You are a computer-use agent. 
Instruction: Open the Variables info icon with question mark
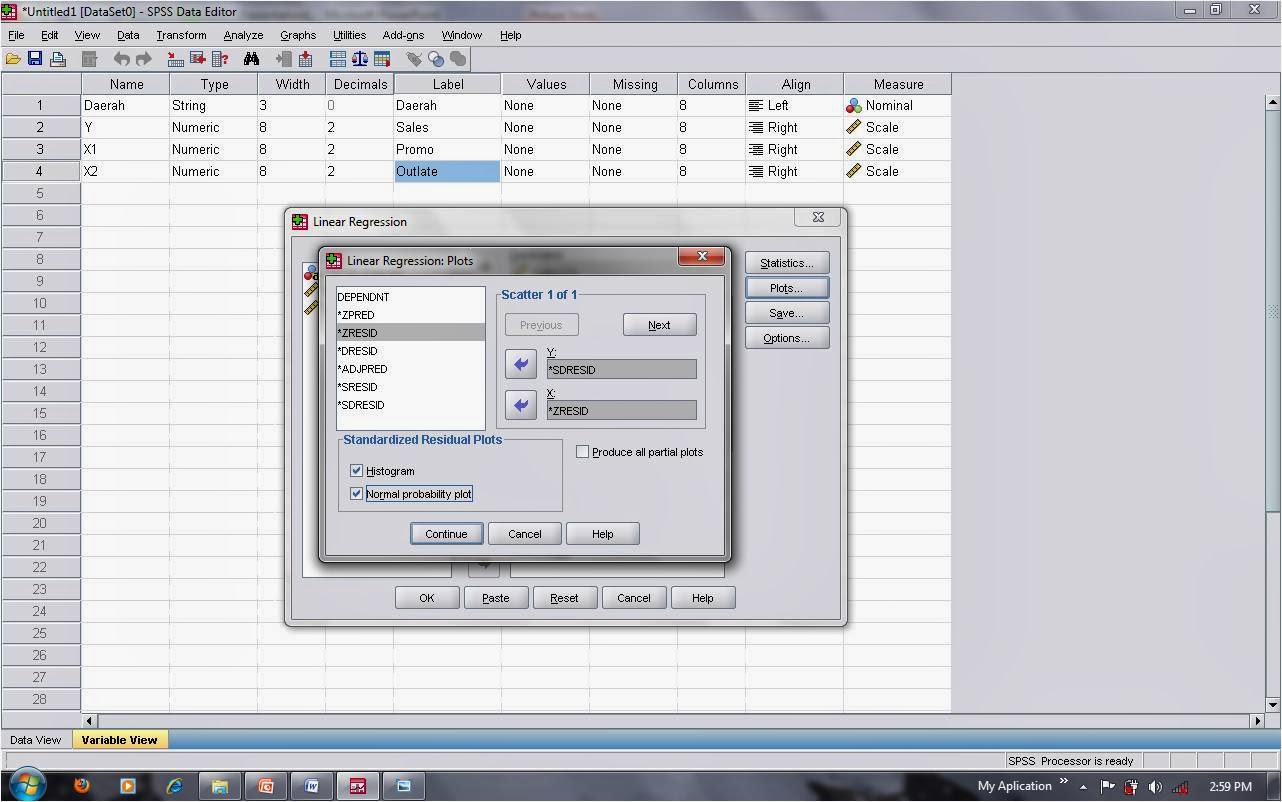(x=220, y=59)
